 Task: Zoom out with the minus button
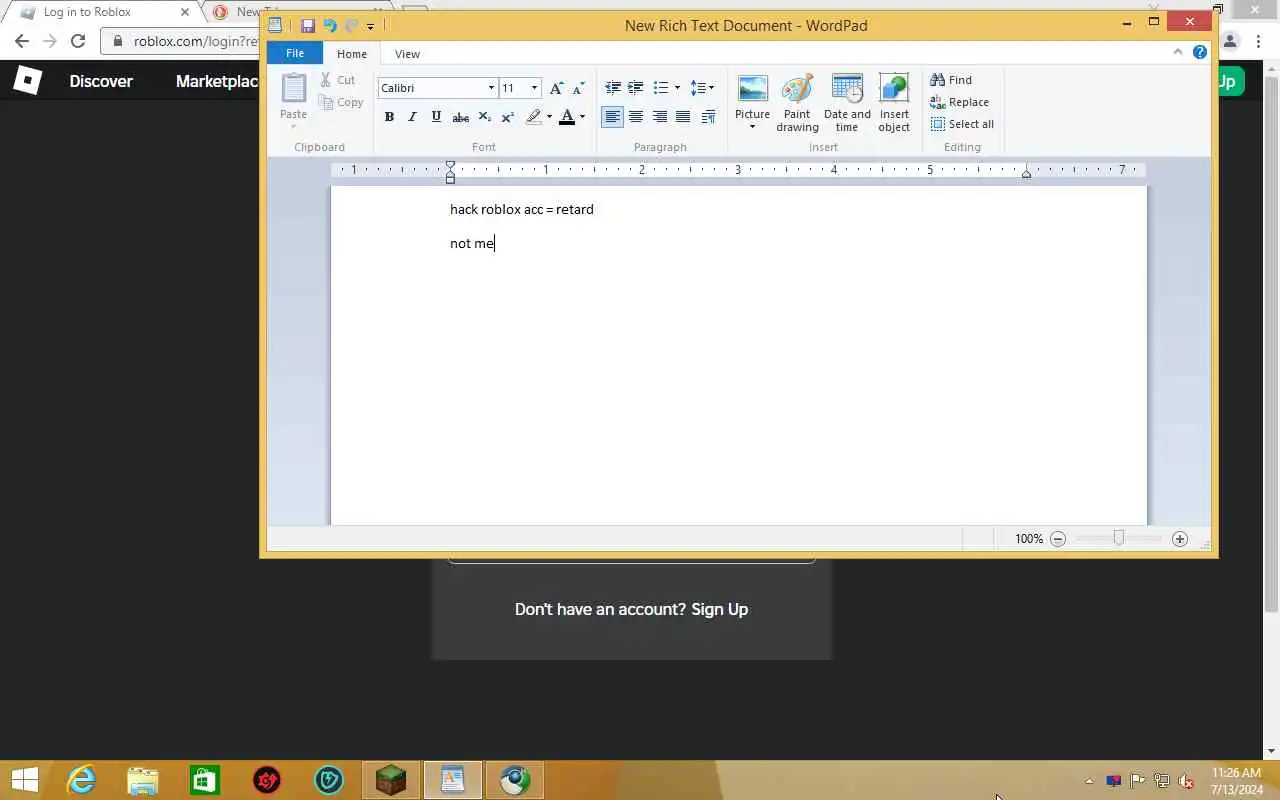click(x=1057, y=539)
